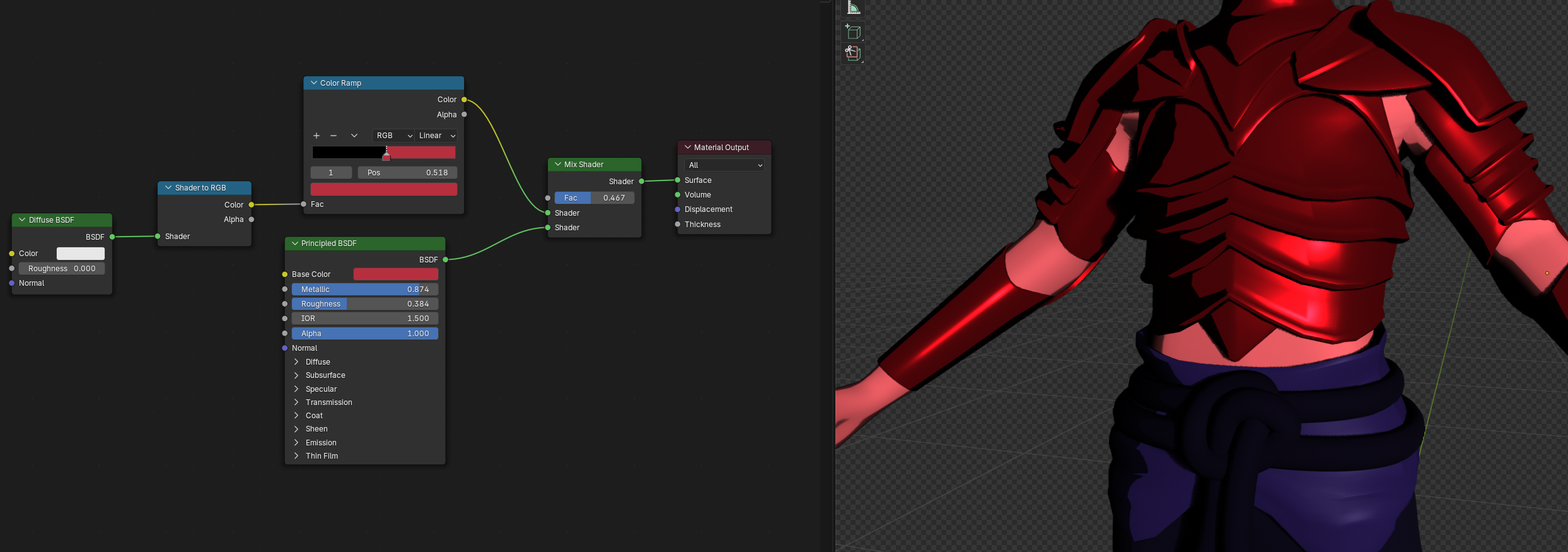
Task: Click the Color Ramp Color output socket
Action: [464, 100]
